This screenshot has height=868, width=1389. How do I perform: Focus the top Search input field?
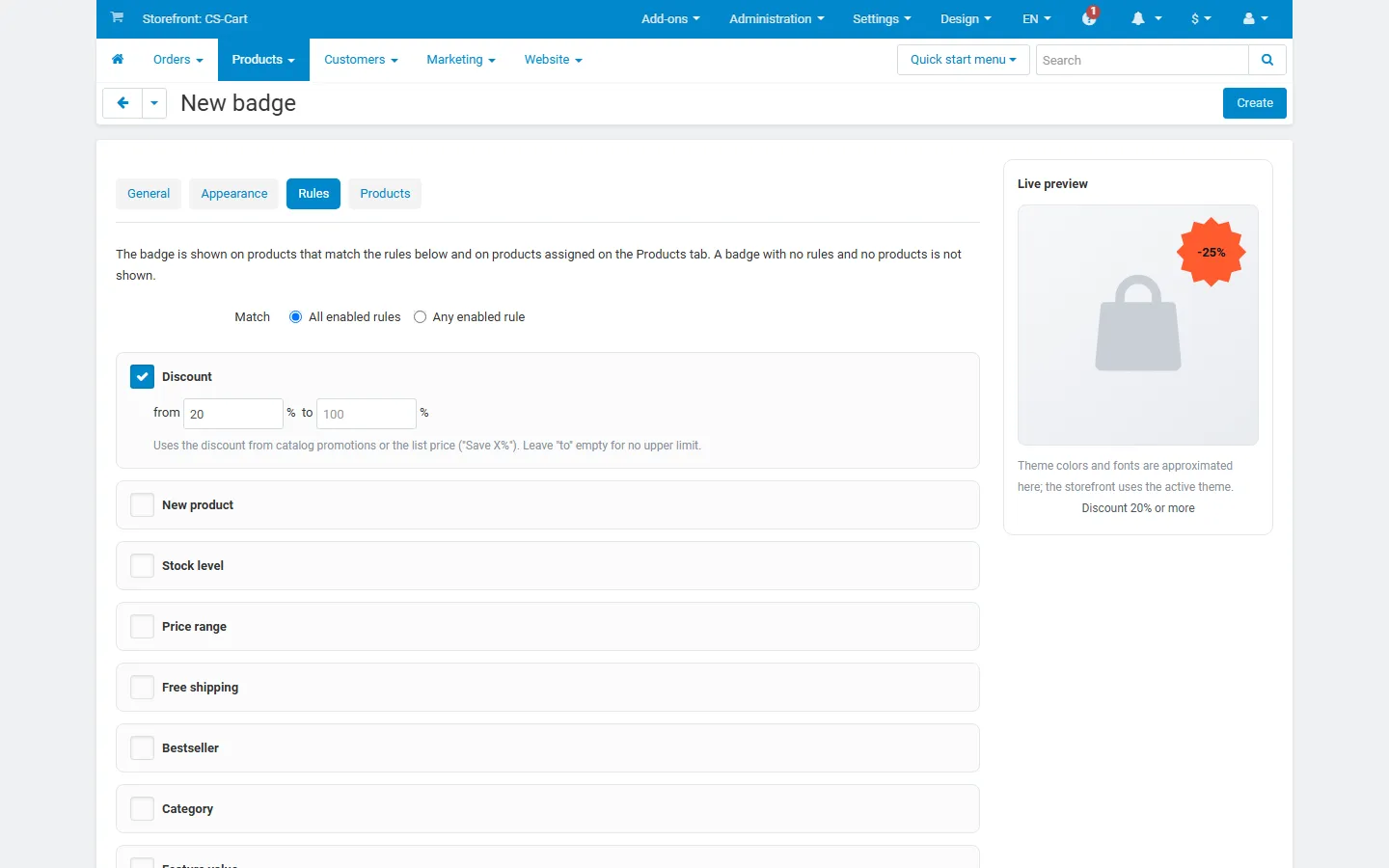(x=1142, y=60)
